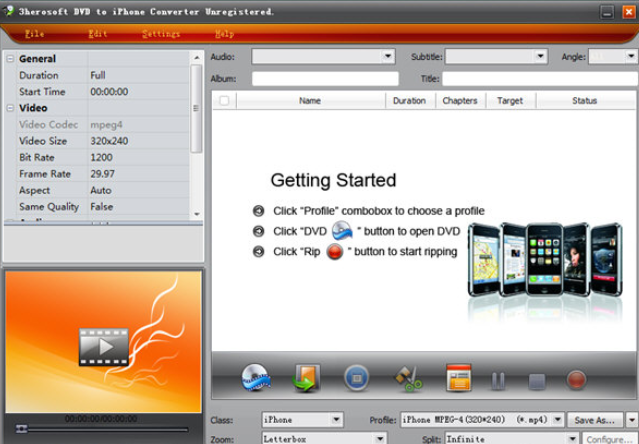Open the Split Infinite dropdown
Image resolution: width=639 pixels, height=444 pixels.
click(x=573, y=439)
